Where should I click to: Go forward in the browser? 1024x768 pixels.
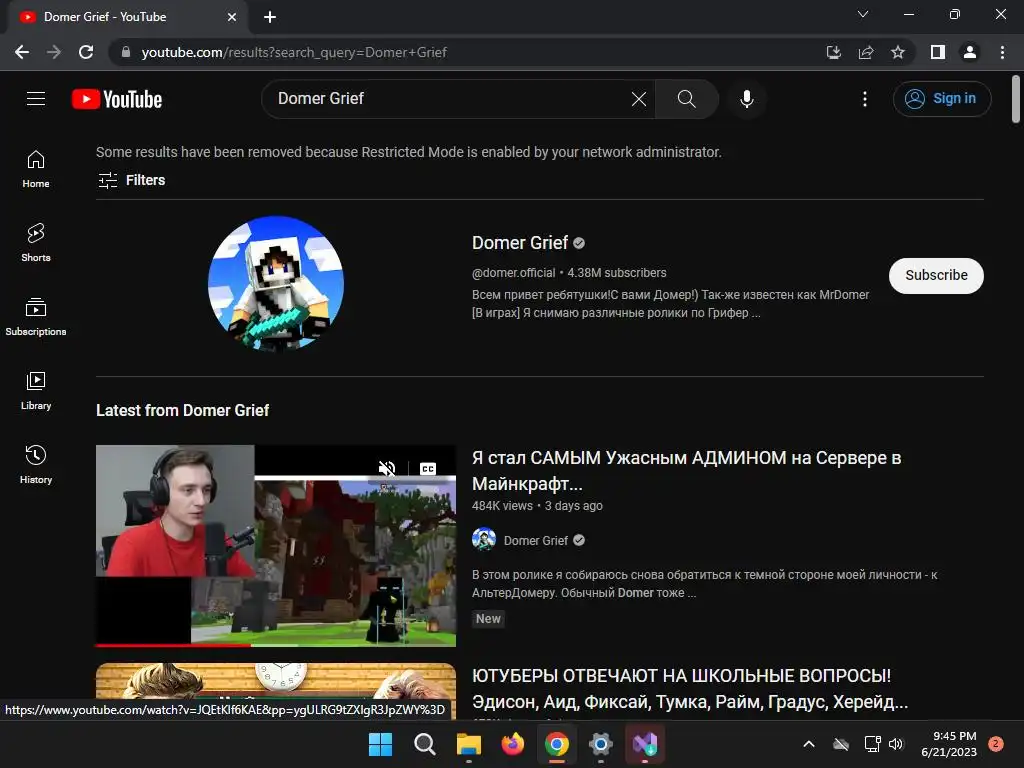54,52
